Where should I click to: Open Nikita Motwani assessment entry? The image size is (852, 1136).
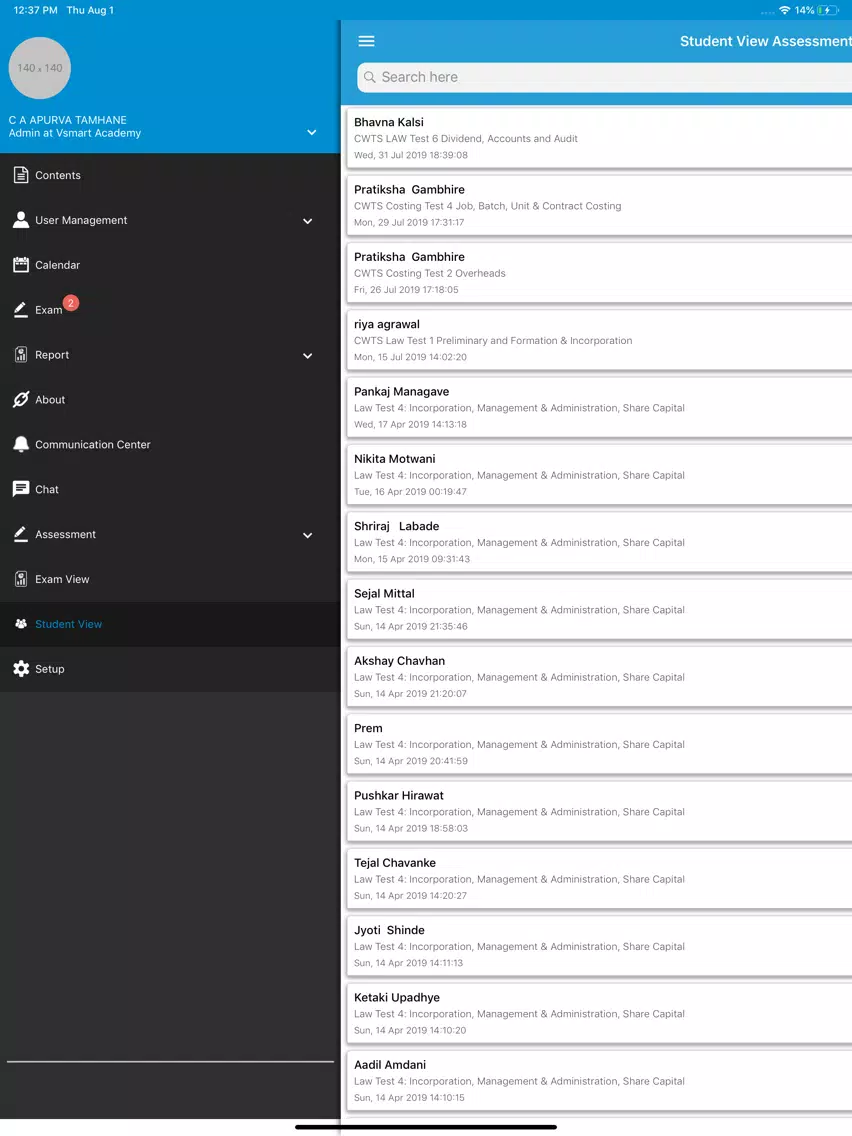pos(599,475)
